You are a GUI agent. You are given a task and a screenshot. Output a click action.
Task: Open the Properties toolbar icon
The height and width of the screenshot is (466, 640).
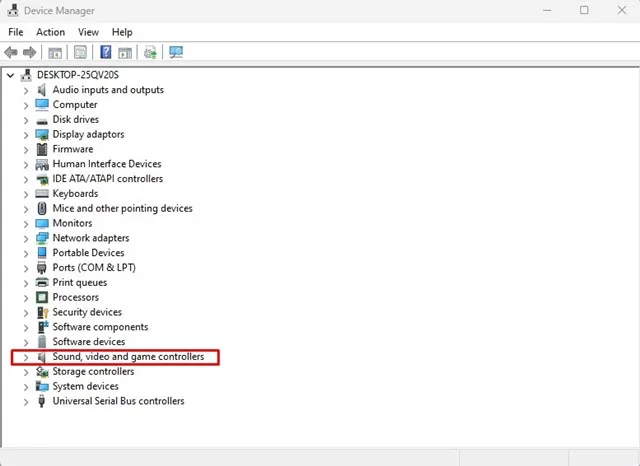click(x=80, y=52)
